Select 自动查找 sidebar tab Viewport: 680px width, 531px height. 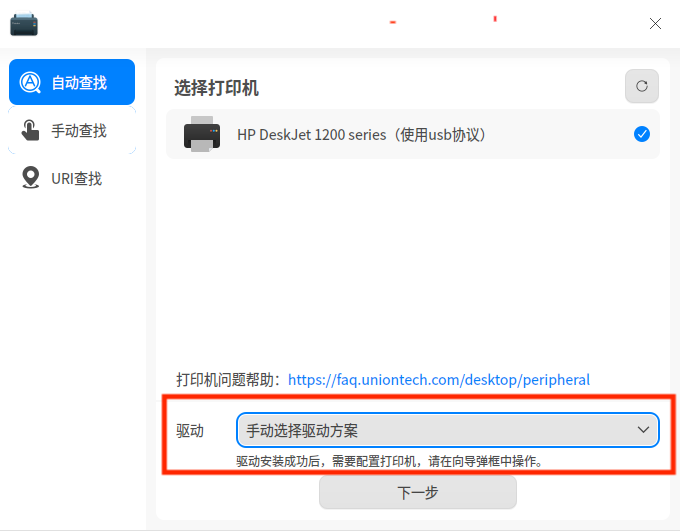(x=72, y=82)
